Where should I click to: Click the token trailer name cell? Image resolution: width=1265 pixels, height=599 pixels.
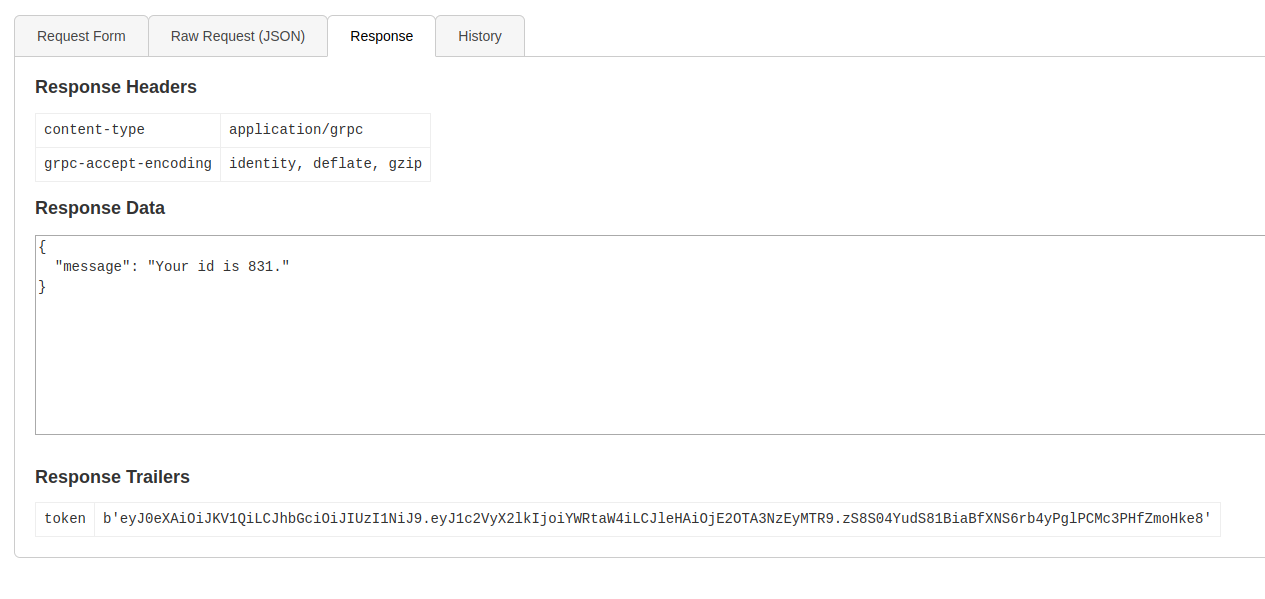pyautogui.click(x=65, y=519)
